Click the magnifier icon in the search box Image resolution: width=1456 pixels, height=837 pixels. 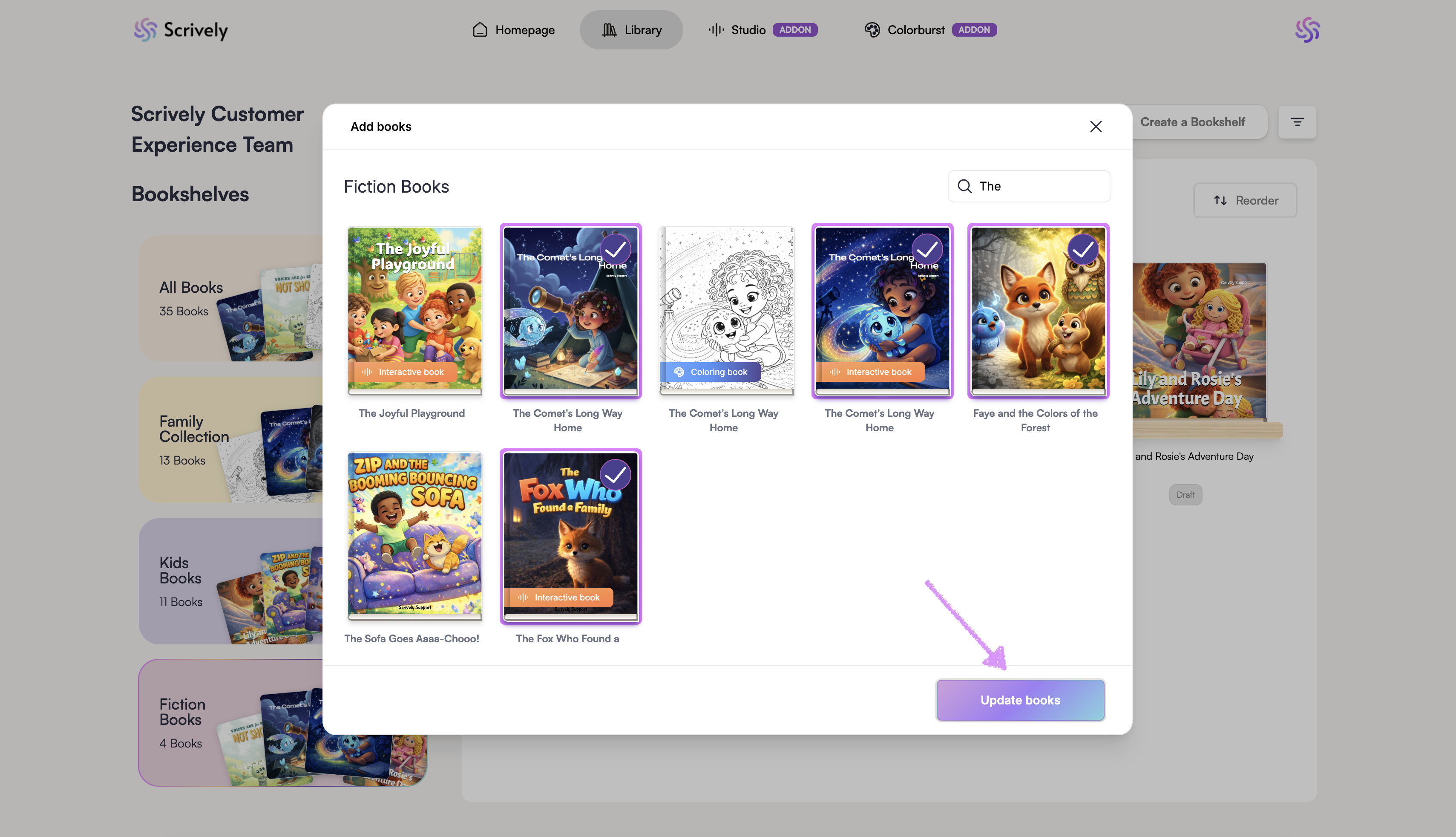(965, 186)
